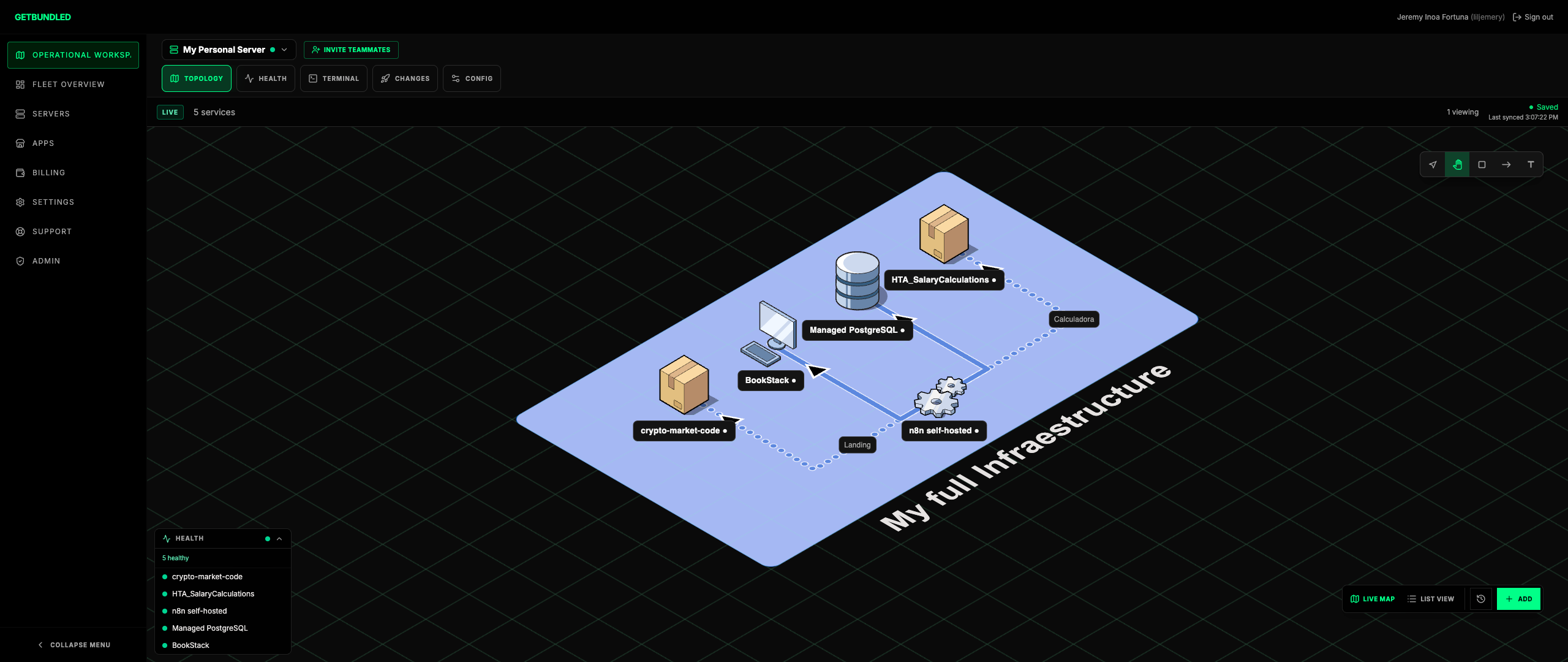Collapse the Health panel chevron
The image size is (1568, 662).
pyautogui.click(x=279, y=539)
